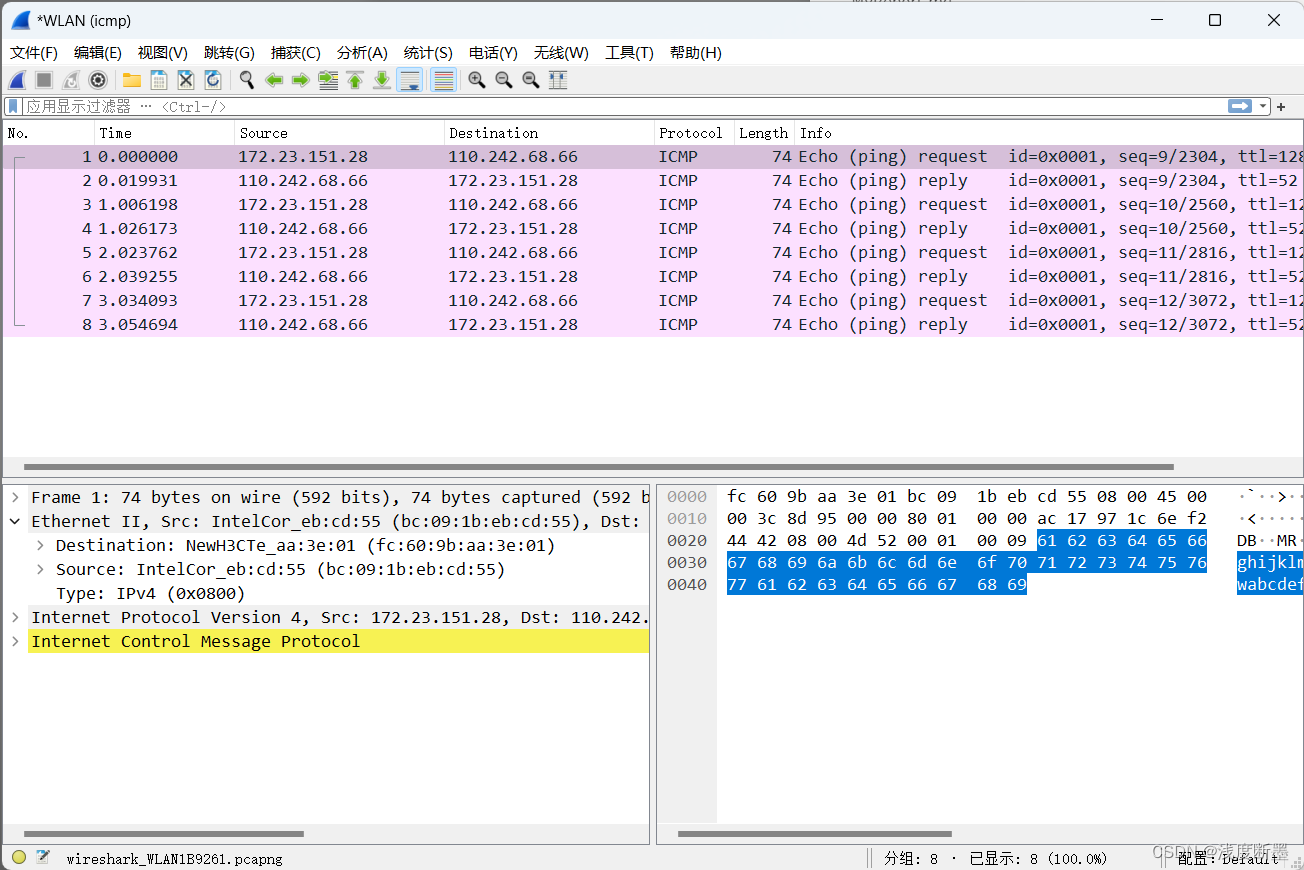Save this capture file
1304x870 pixels.
click(x=158, y=80)
